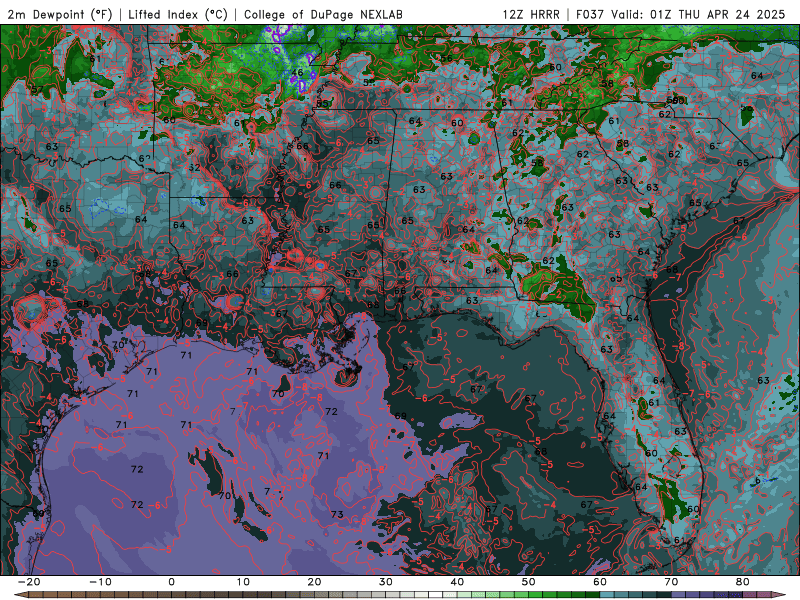Click the "30" colorbar scale label
Image resolution: width=800 pixels, height=600 pixels.
tap(386, 582)
